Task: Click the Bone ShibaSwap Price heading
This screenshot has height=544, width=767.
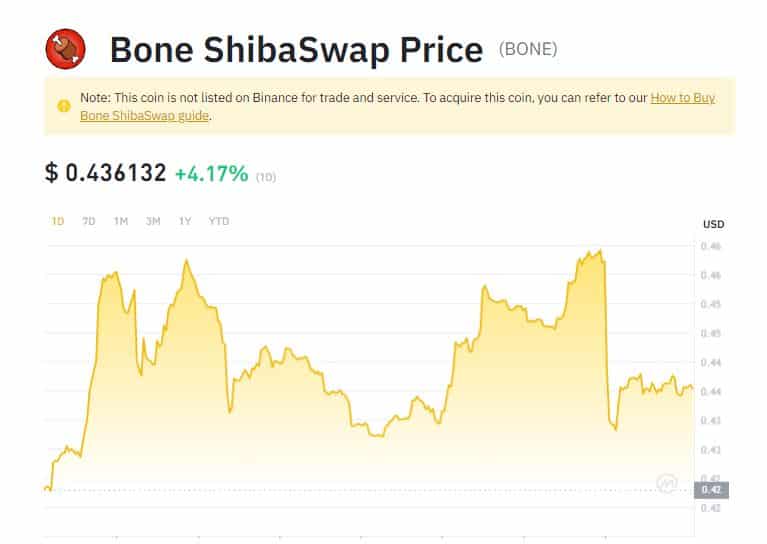Action: tap(296, 49)
